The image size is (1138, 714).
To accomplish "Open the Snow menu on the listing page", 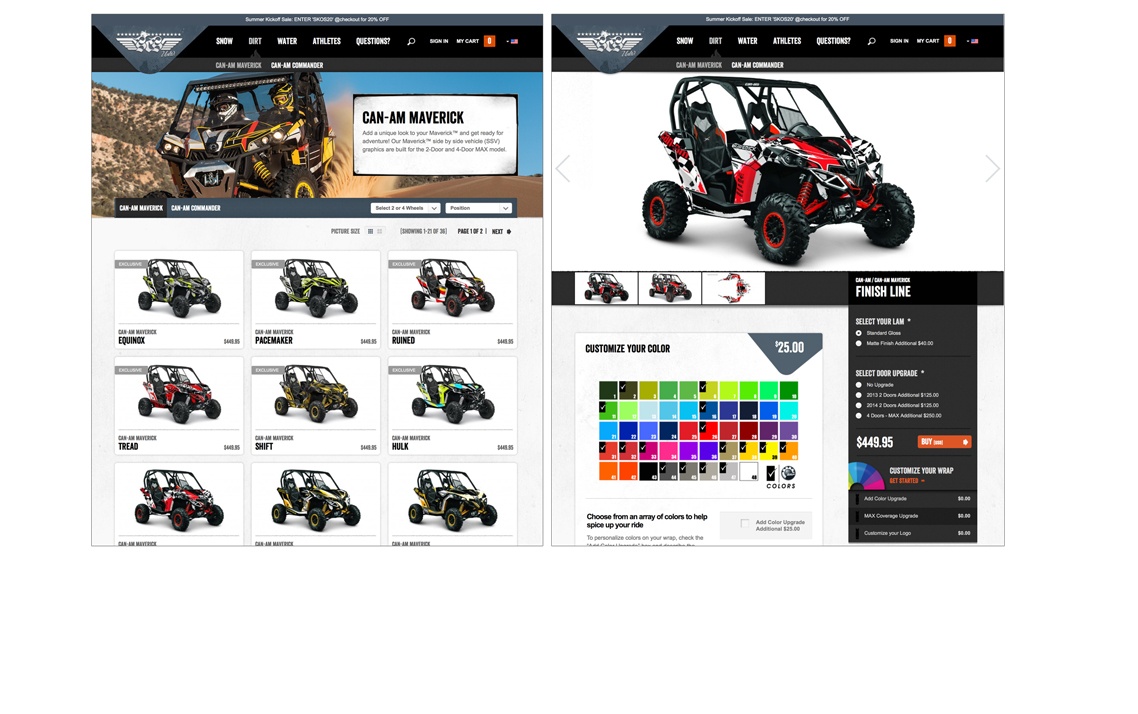I will (224, 41).
